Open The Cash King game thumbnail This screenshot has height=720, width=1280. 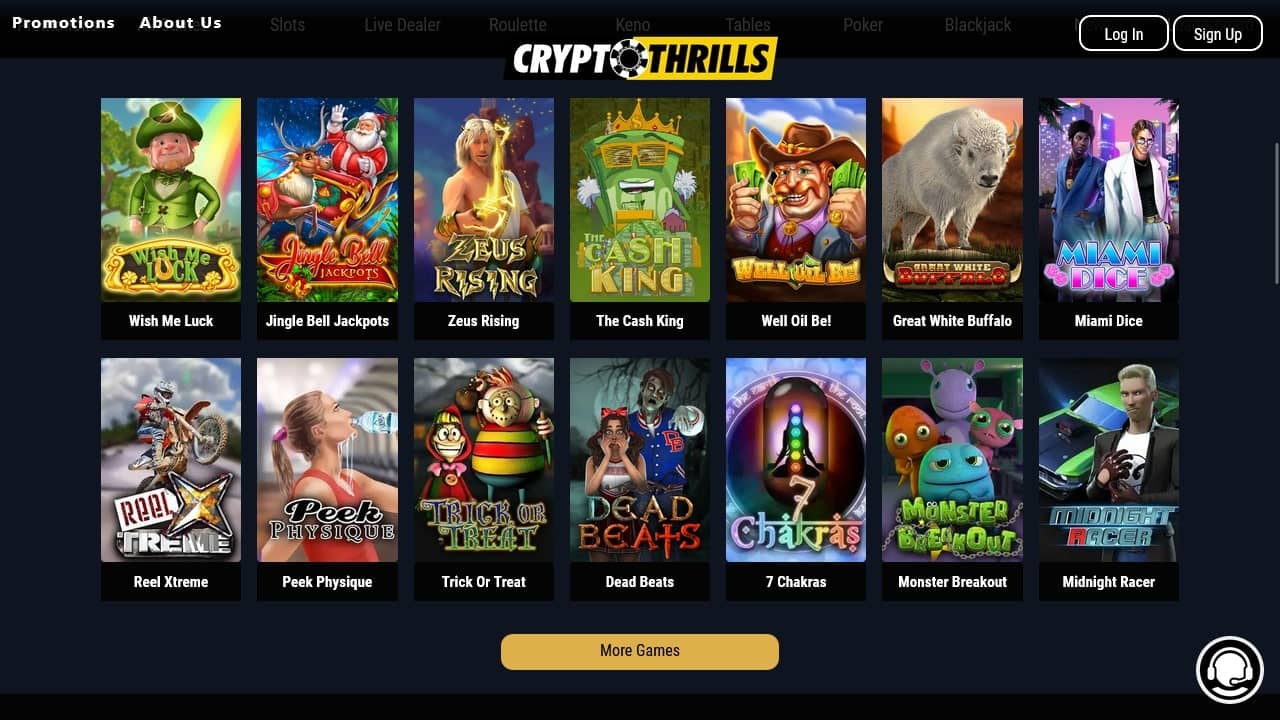coord(640,200)
